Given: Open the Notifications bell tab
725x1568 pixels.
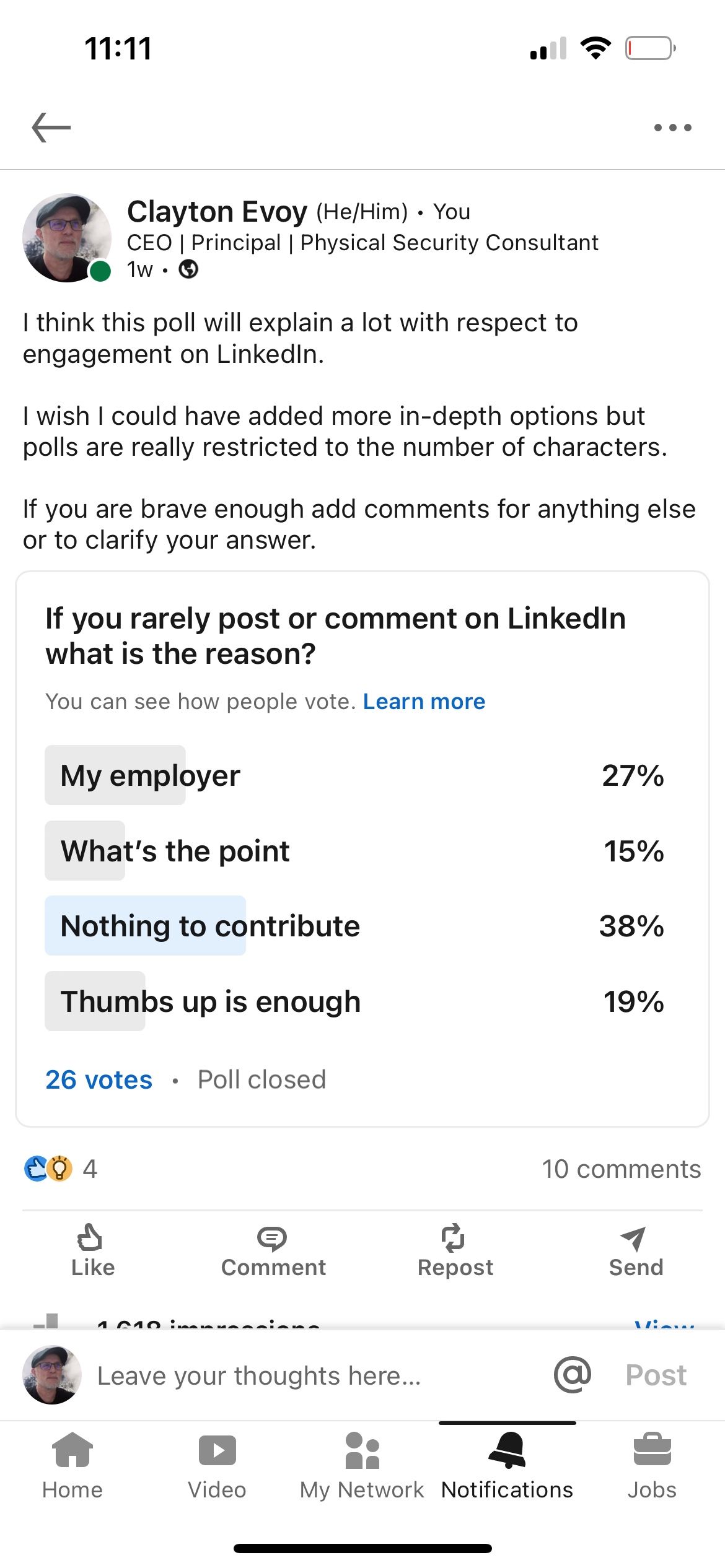Looking at the screenshot, I should pos(507,1466).
